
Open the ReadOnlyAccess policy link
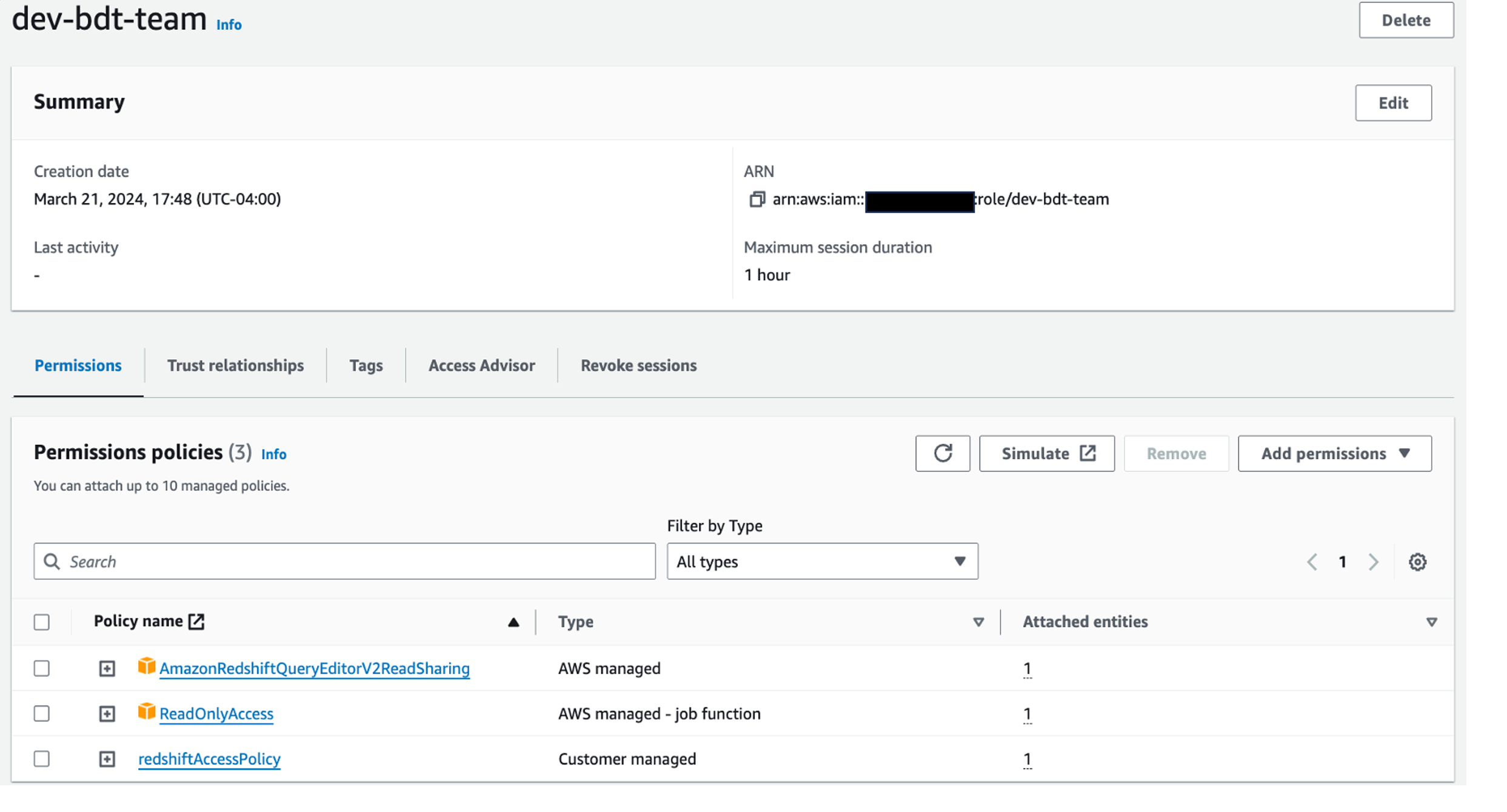(x=216, y=713)
